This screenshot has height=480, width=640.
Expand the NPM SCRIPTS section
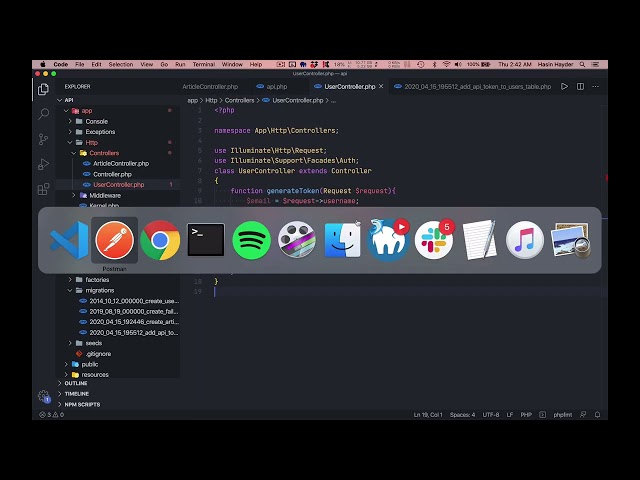pyautogui.click(x=82, y=404)
